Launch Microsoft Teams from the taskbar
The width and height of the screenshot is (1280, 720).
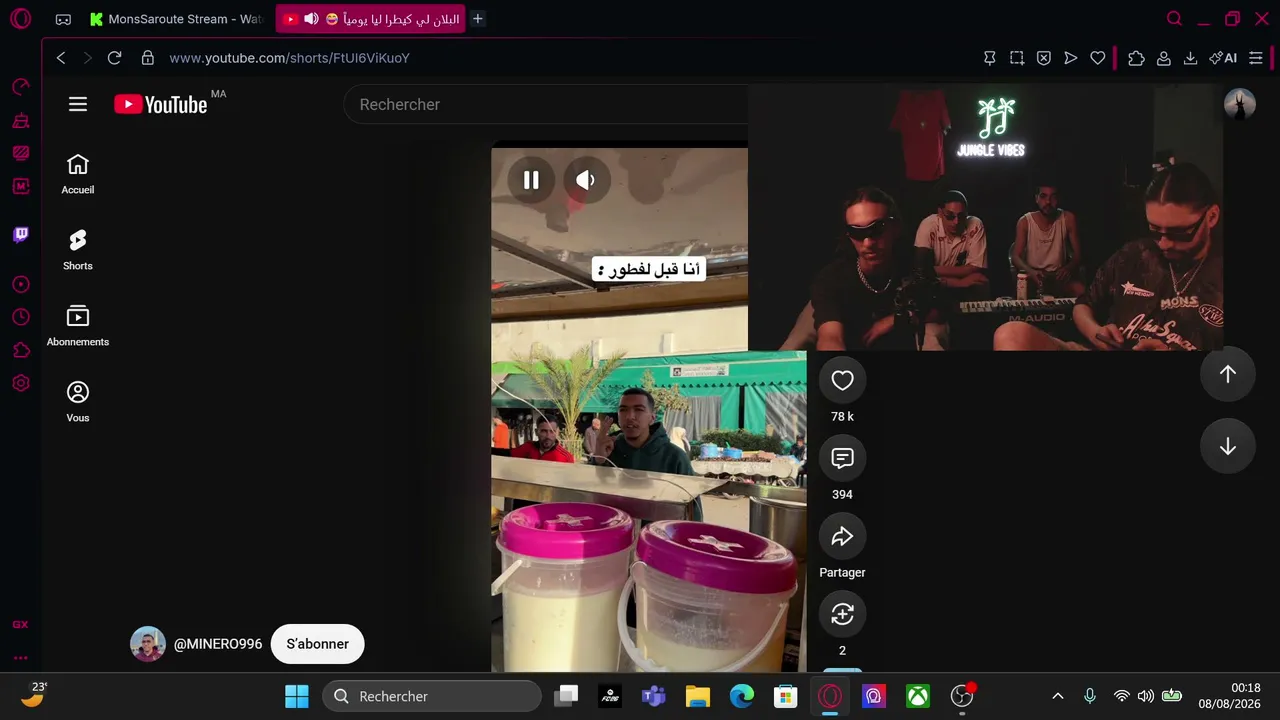(x=654, y=696)
